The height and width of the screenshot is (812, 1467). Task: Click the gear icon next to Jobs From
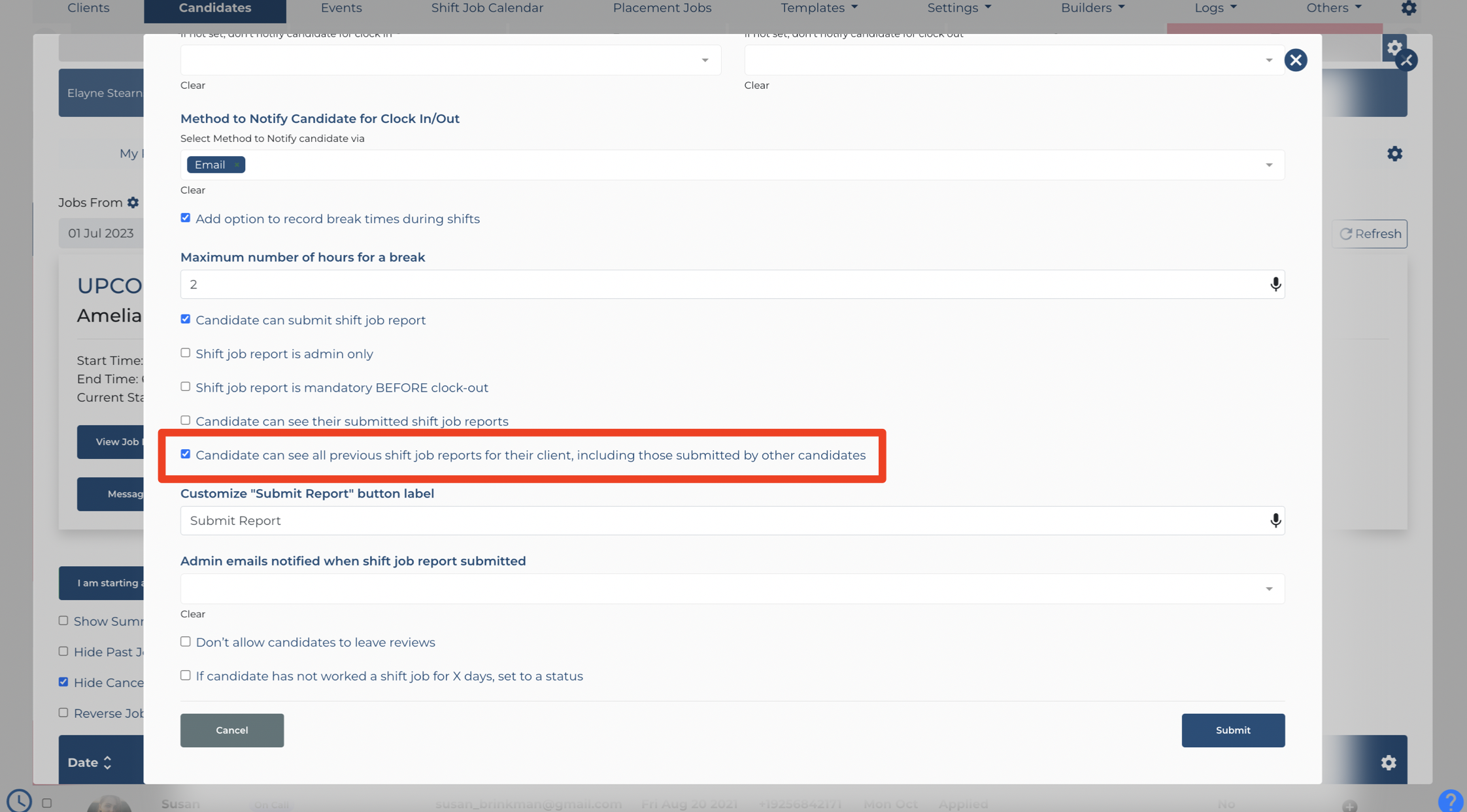pos(133,203)
